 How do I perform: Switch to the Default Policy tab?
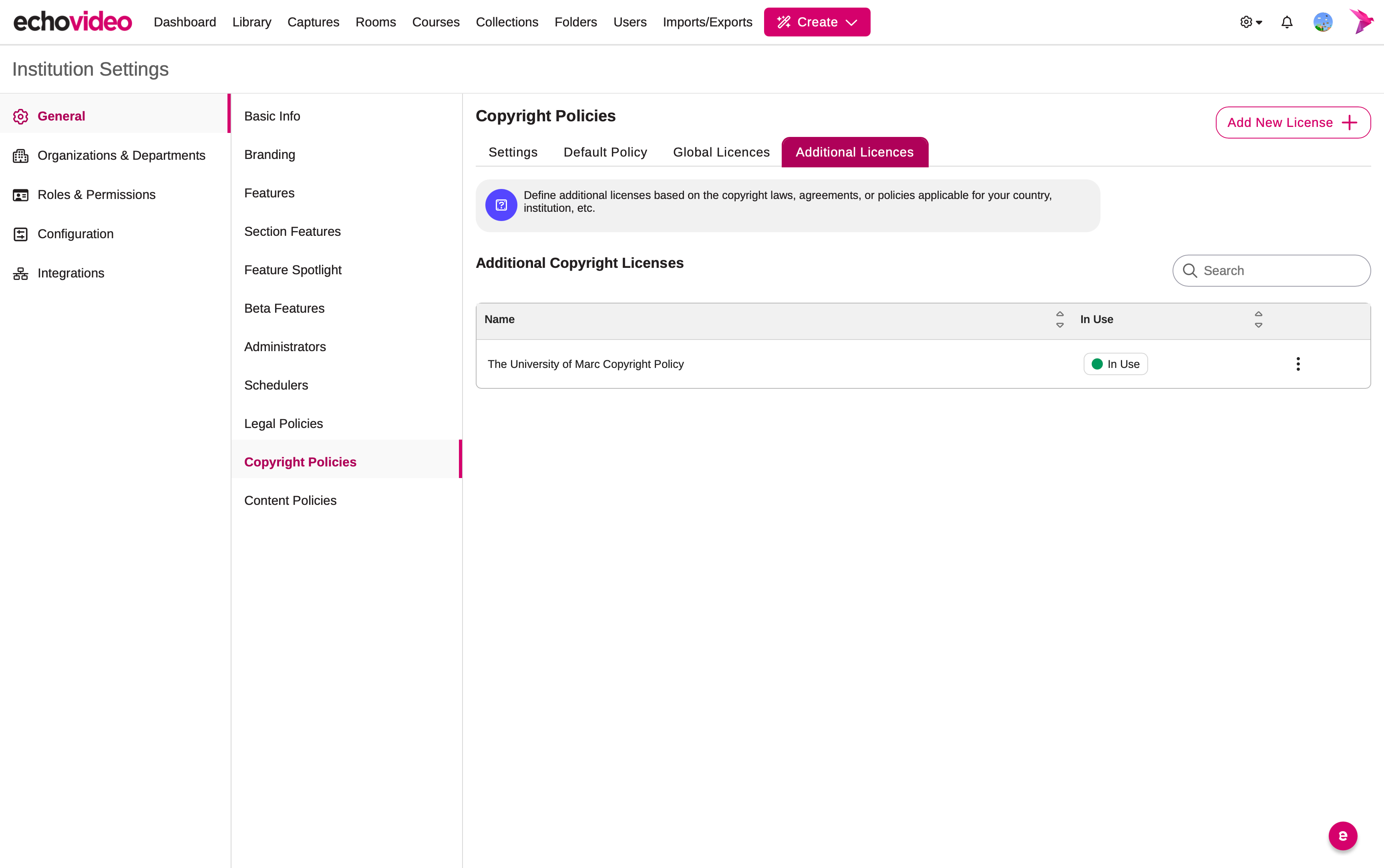pyautogui.click(x=605, y=152)
